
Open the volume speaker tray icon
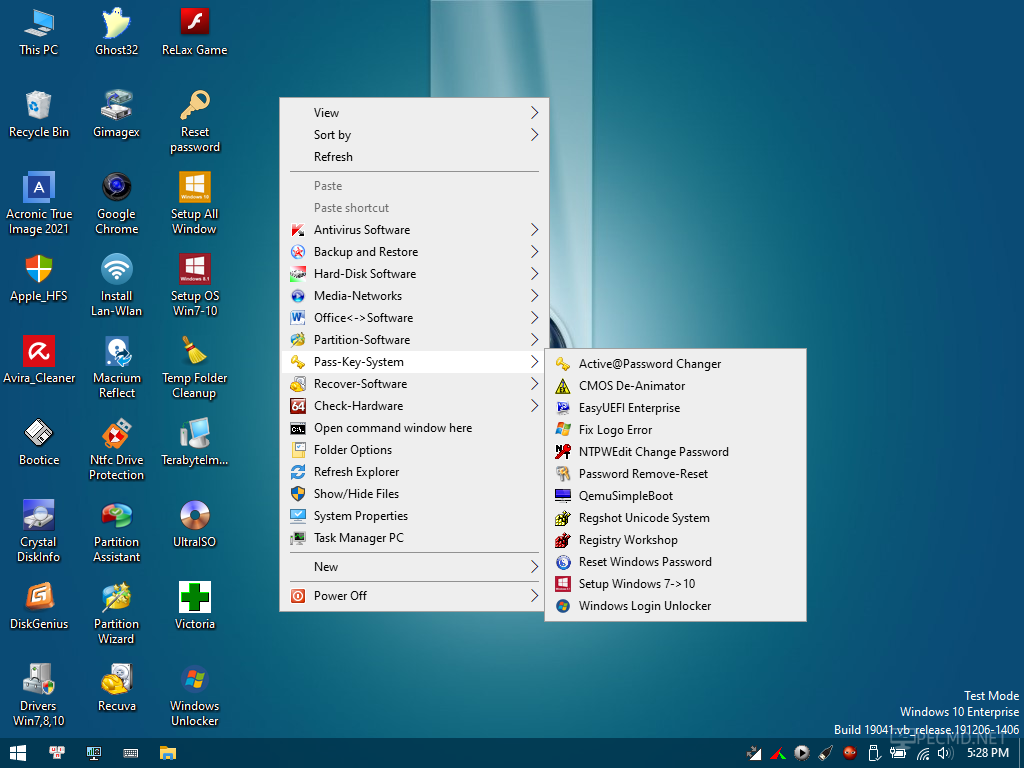pos(944,754)
